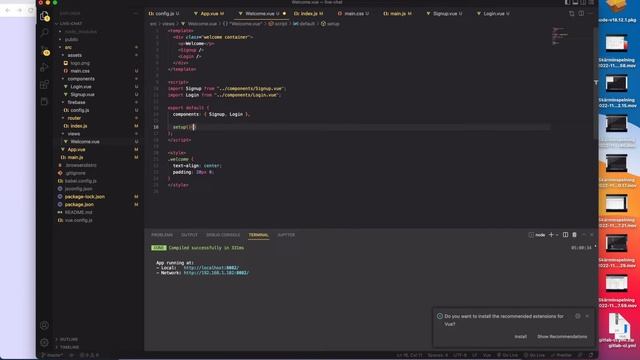Screen dimensions: 640x360
Task: Collapse the assets folder
Action: click(x=75, y=55)
